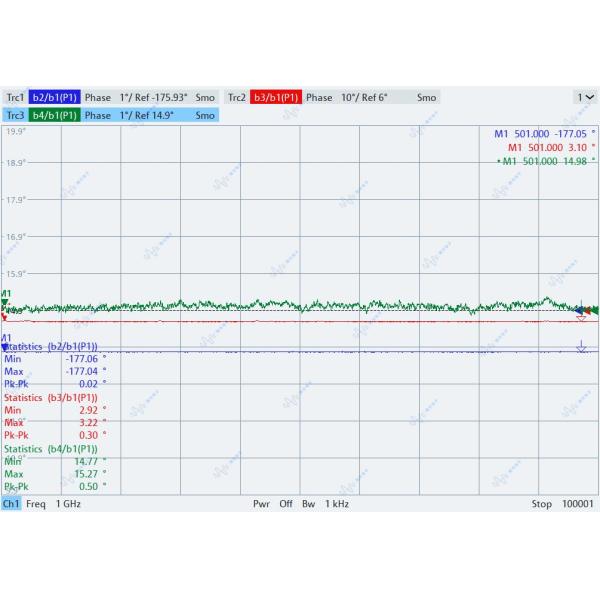Select the blue M1 marker readout line
Screen dimensions: 600x600
click(545, 133)
